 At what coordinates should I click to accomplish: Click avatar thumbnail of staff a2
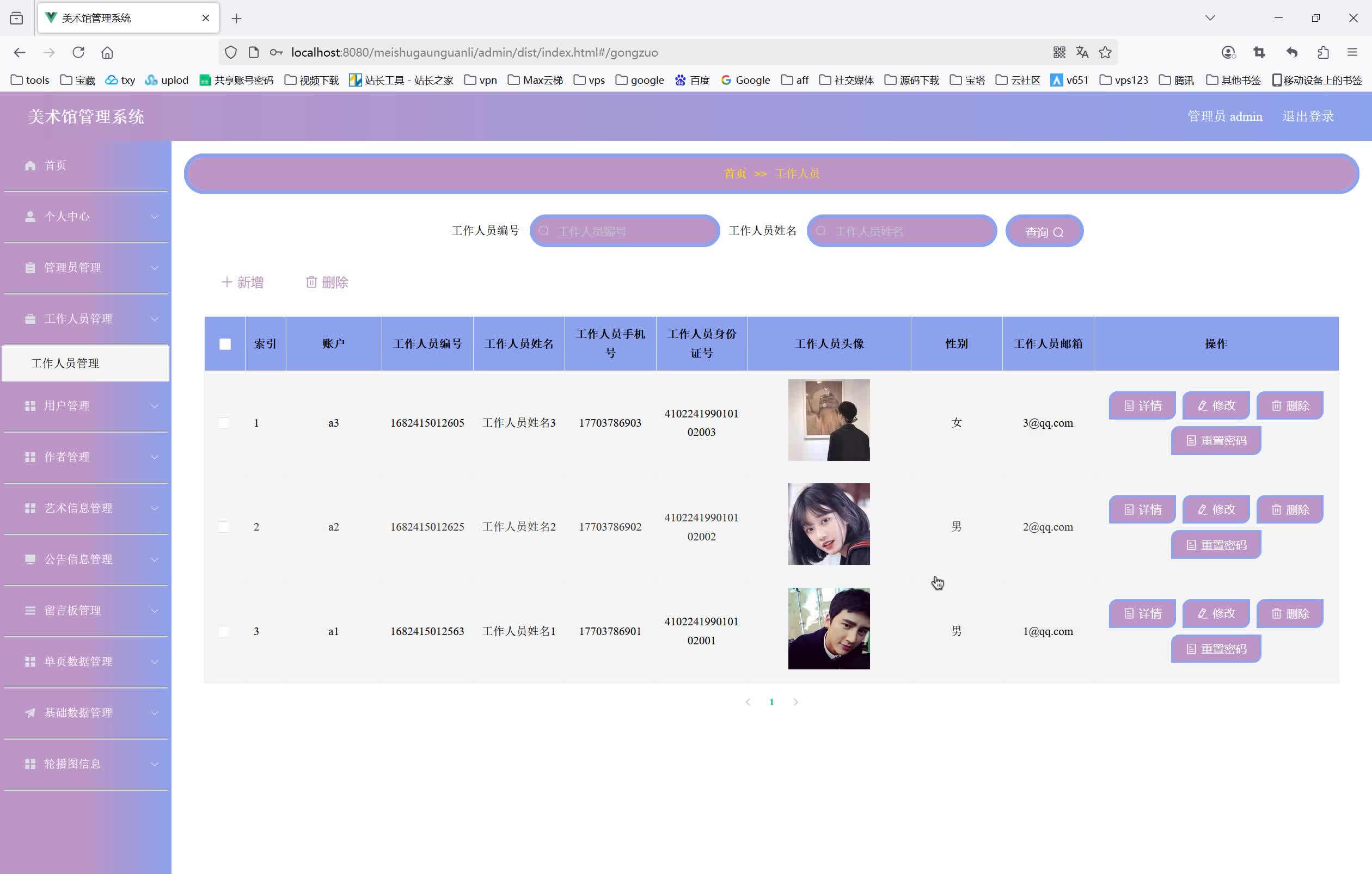point(829,525)
